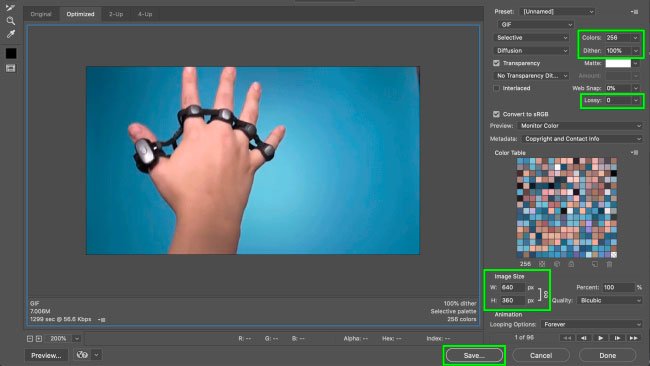This screenshot has width=650, height=366.
Task: Click the black eyedropper color swatch
Action: pyautogui.click(x=11, y=53)
